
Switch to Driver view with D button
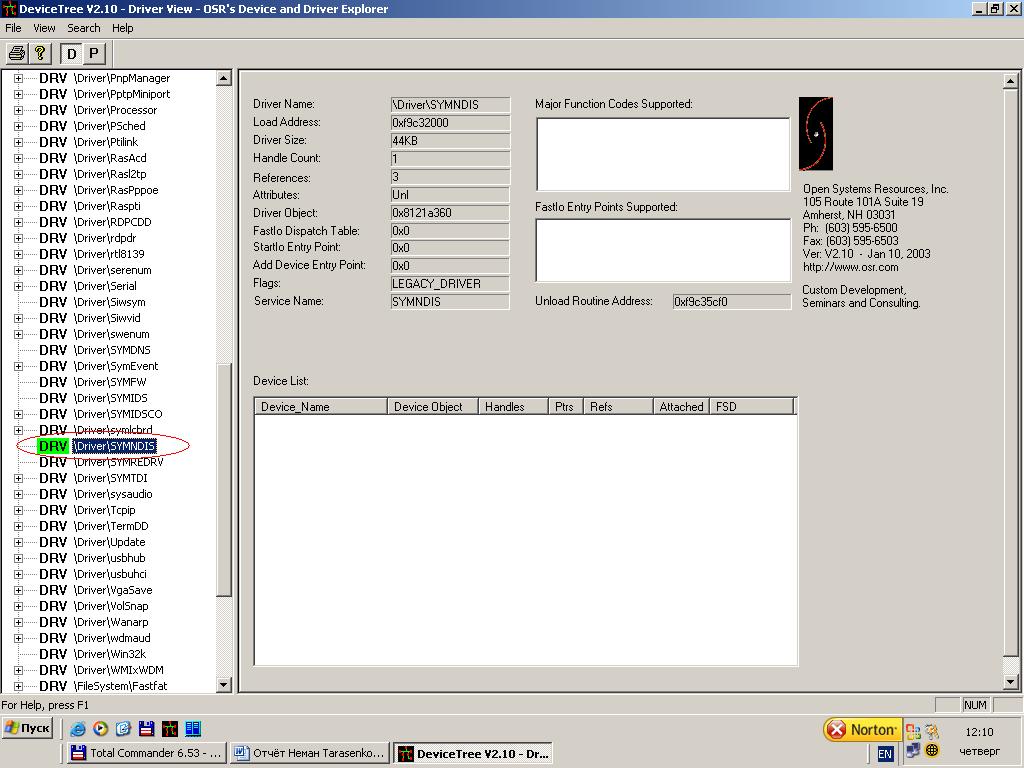[x=71, y=54]
